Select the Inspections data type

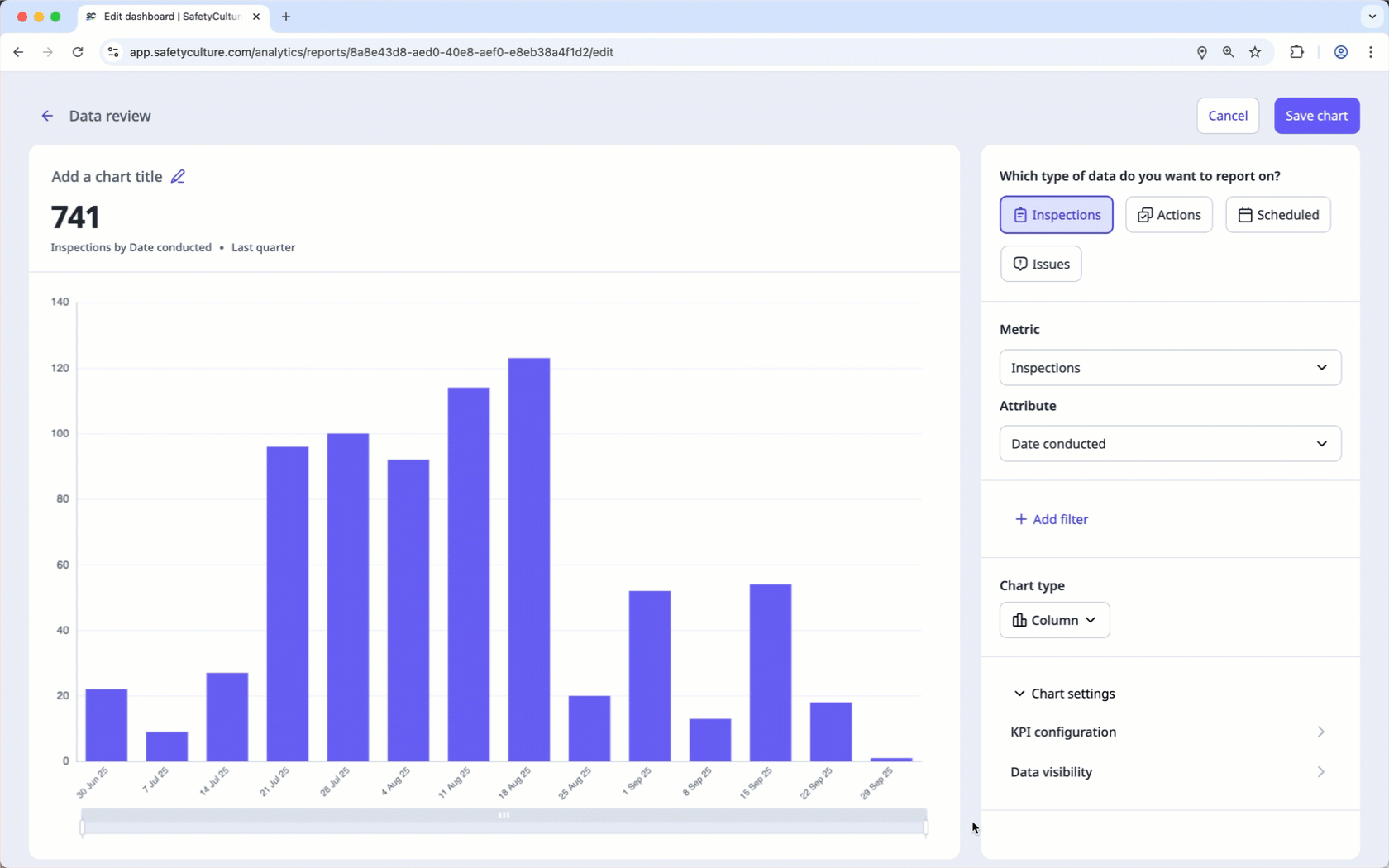coord(1056,215)
